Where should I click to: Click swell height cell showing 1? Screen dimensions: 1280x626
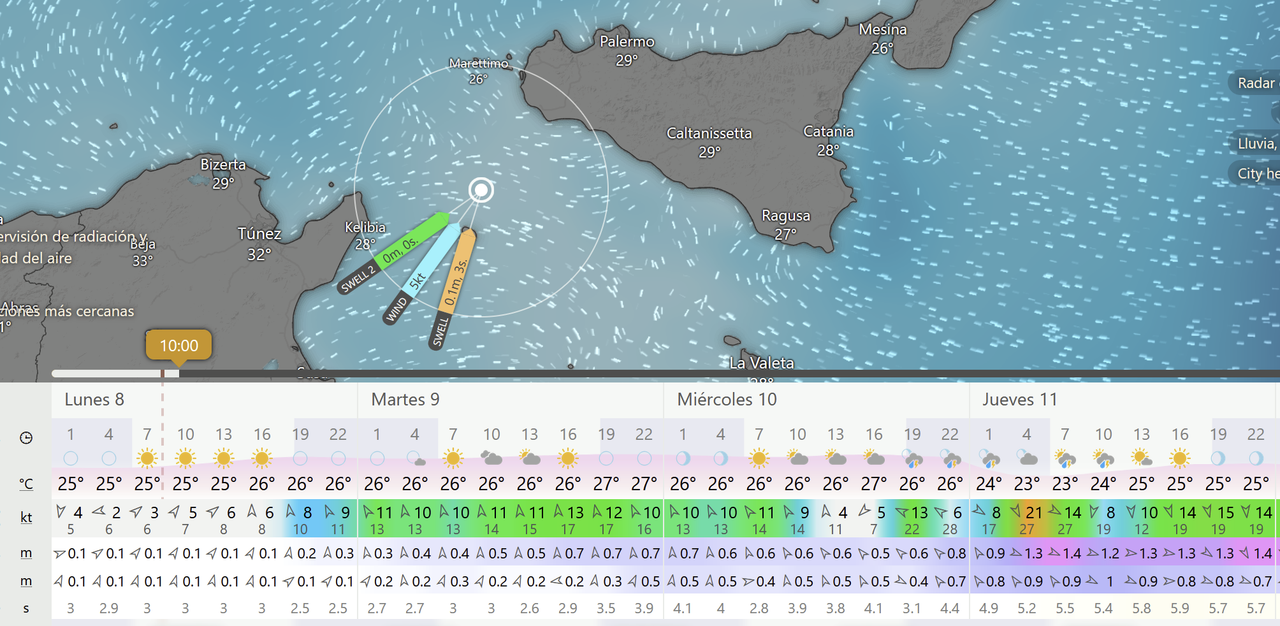1103,581
